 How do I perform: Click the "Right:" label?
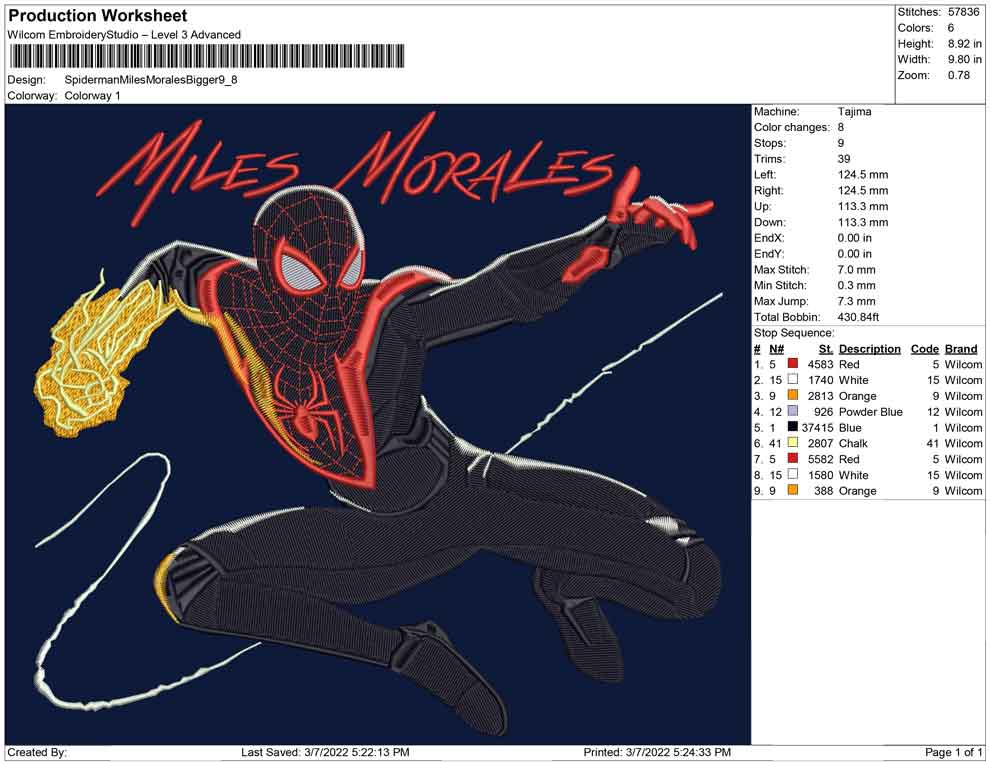(x=768, y=191)
